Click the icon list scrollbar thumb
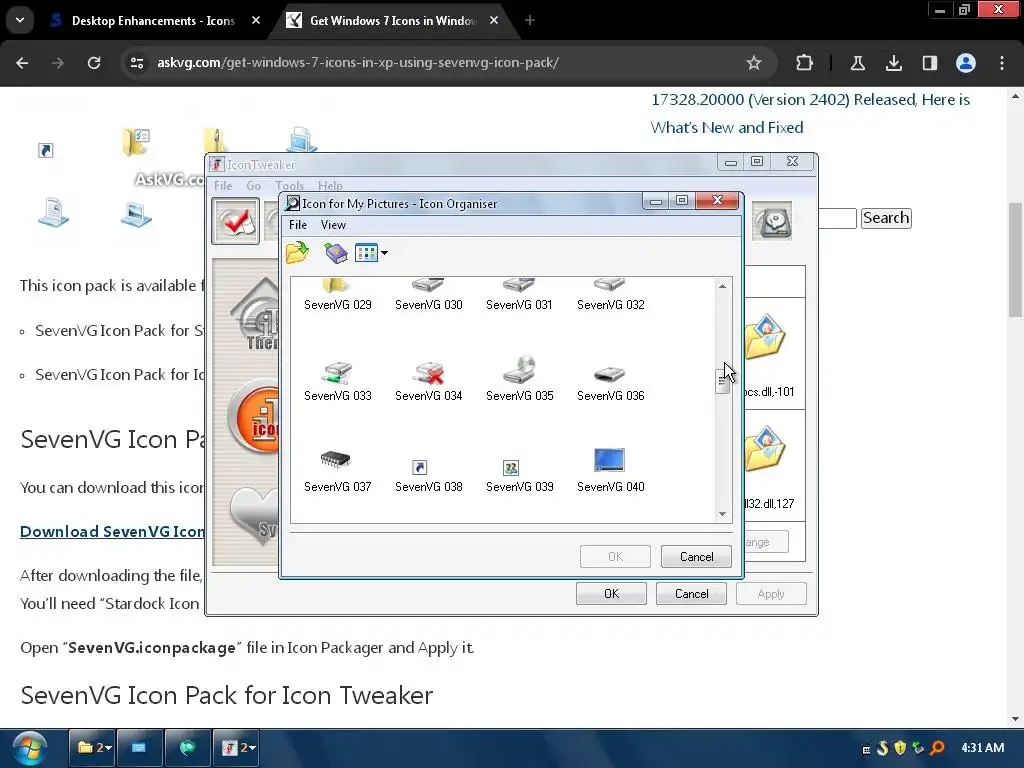Screen dimensions: 1024x768 pos(722,382)
